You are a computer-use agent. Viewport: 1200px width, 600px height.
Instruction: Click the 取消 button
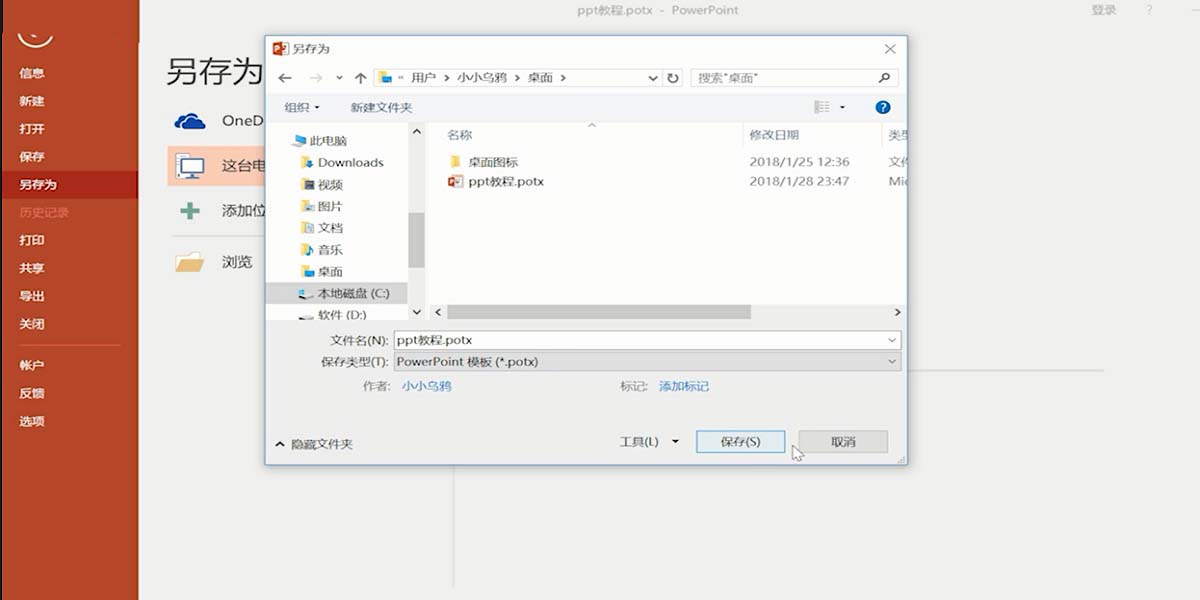point(843,441)
